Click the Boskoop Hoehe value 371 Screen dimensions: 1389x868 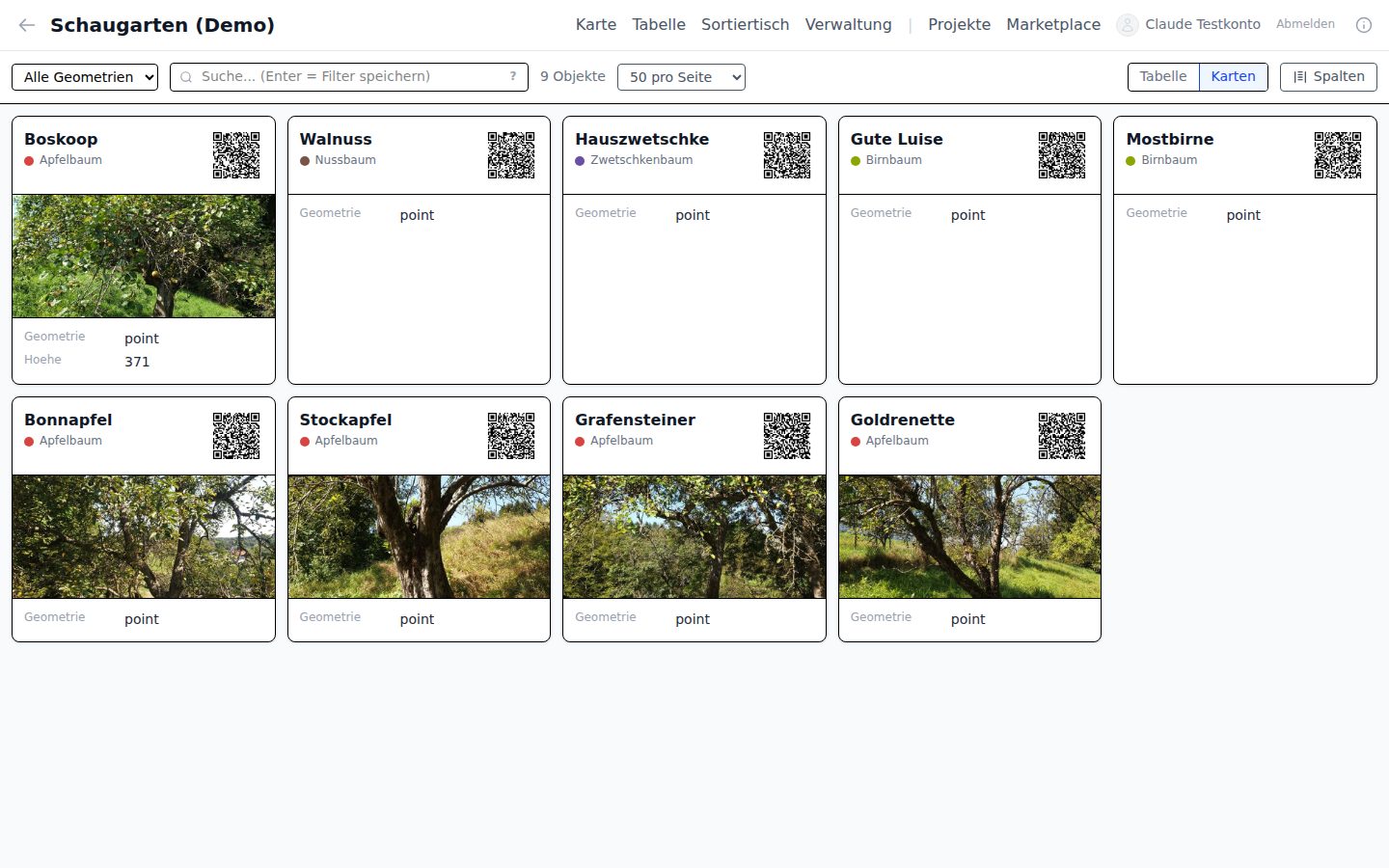(137, 362)
